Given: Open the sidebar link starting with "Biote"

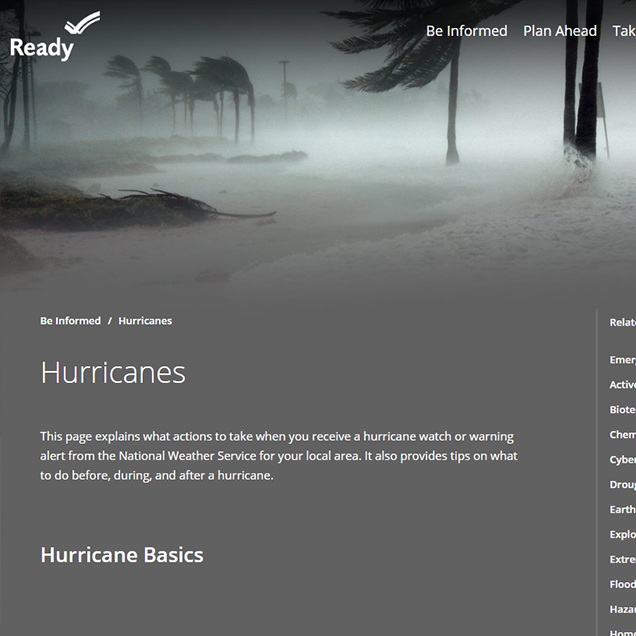Looking at the screenshot, I should [622, 410].
